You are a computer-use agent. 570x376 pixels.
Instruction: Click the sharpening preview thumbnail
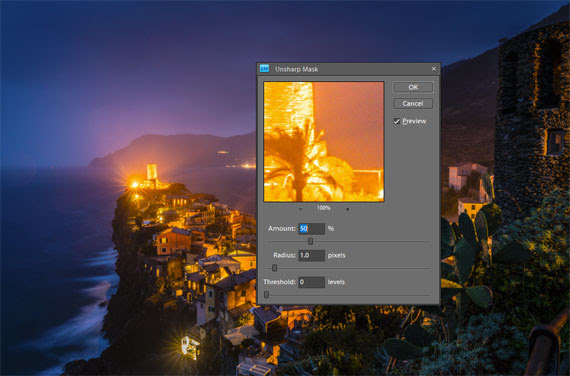[324, 141]
